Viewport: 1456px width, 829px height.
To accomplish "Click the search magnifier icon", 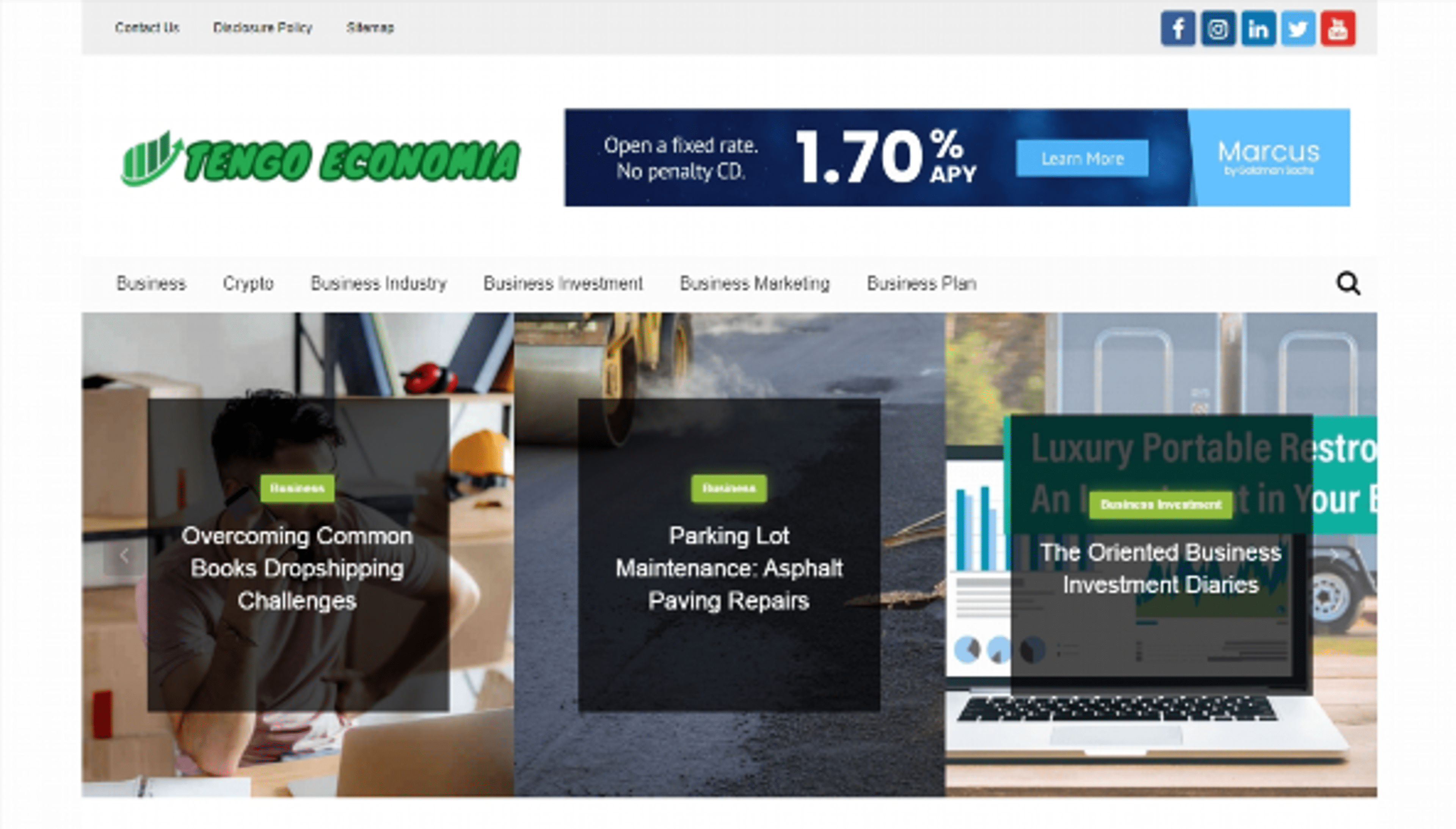I will 1348,283.
